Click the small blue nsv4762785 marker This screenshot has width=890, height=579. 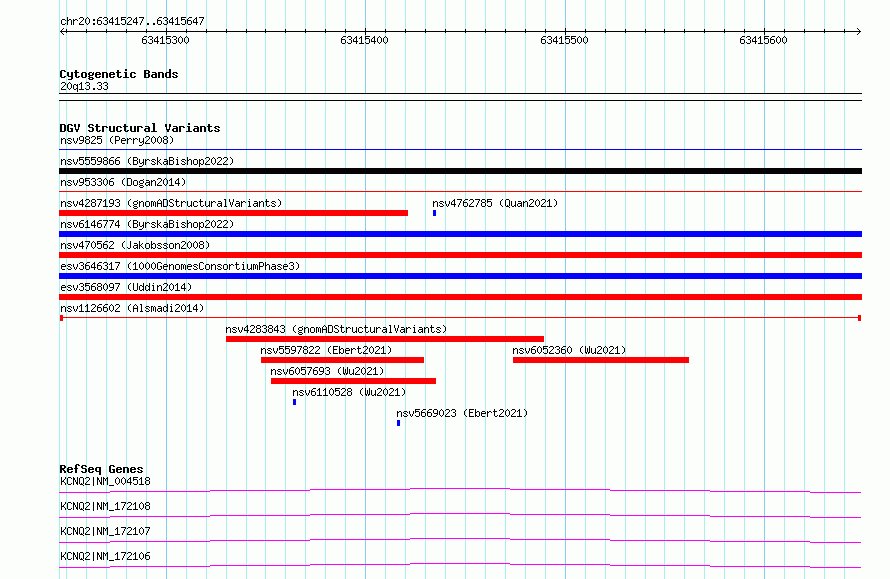pos(434,213)
